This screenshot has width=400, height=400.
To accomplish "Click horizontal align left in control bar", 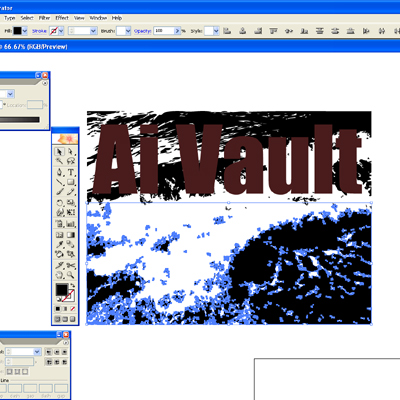I will click(227, 31).
